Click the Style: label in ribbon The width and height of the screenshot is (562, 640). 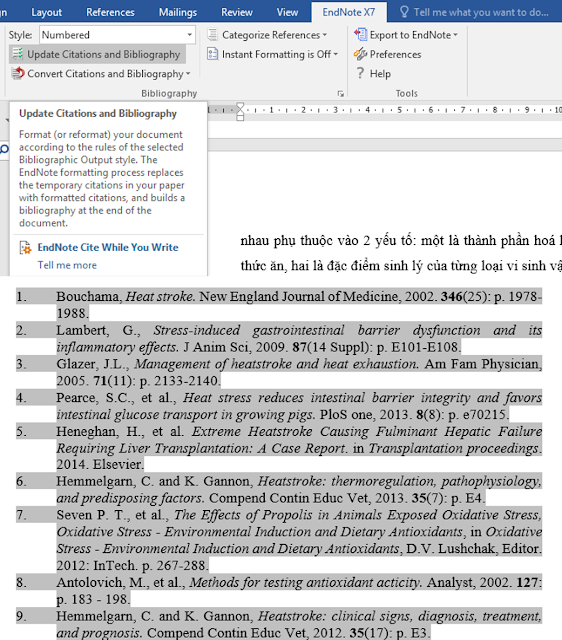coord(20,35)
